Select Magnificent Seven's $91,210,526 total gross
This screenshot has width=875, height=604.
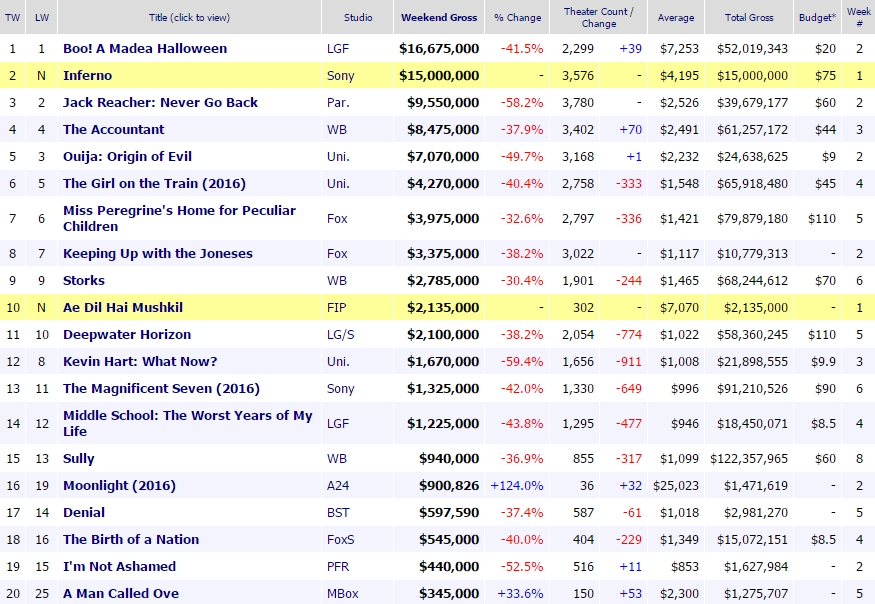pos(752,389)
